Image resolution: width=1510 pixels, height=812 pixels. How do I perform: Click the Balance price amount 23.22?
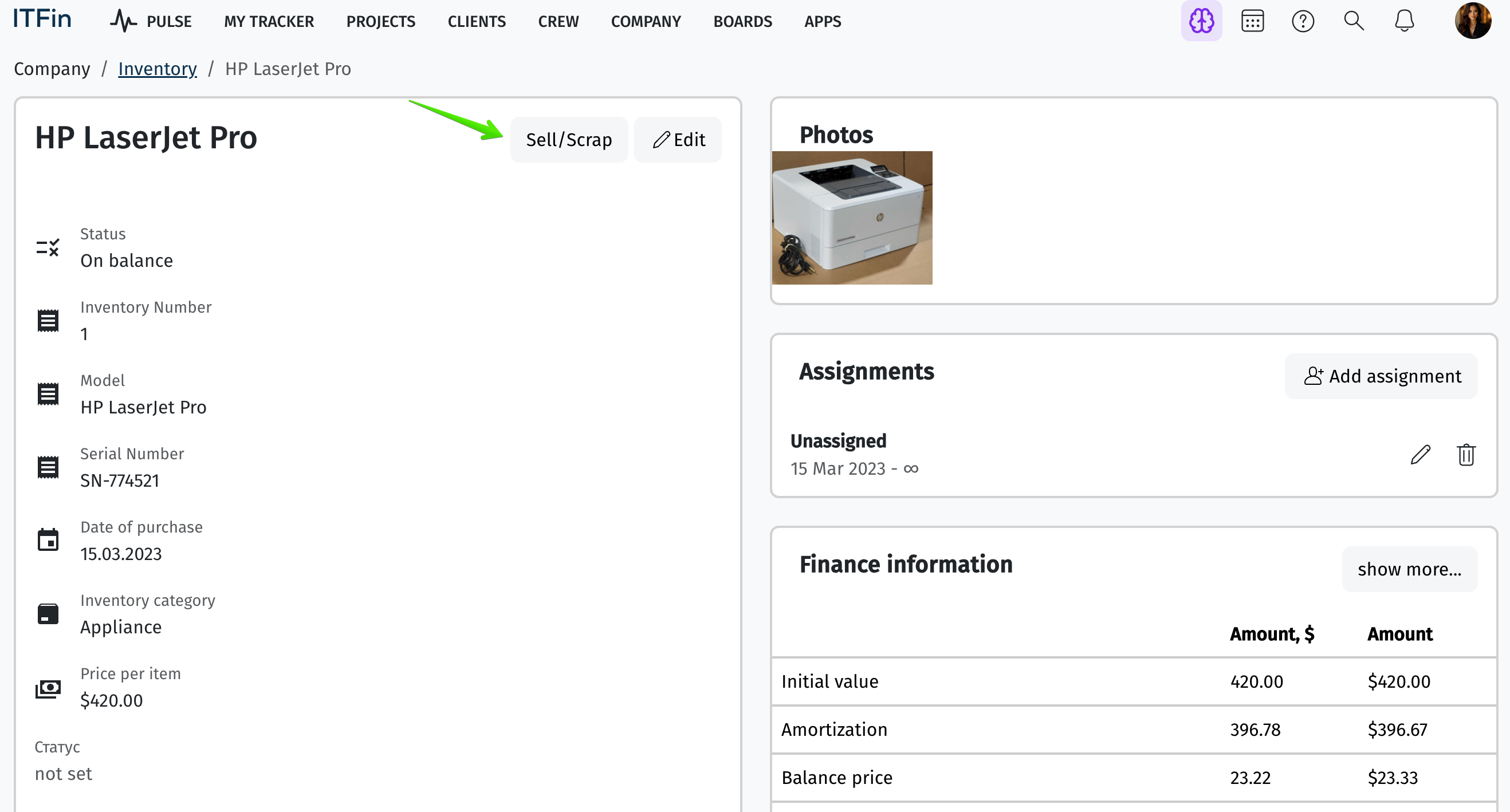(1251, 778)
